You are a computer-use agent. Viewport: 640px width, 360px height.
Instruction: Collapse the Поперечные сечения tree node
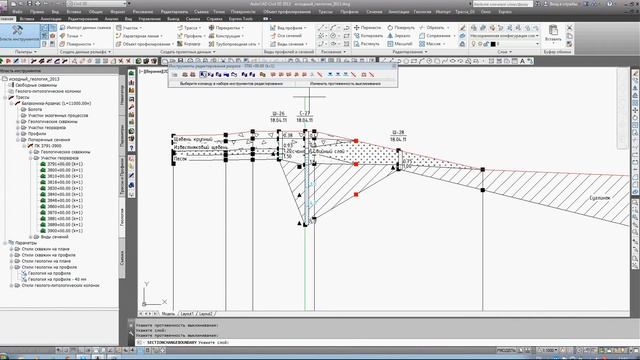[18, 140]
